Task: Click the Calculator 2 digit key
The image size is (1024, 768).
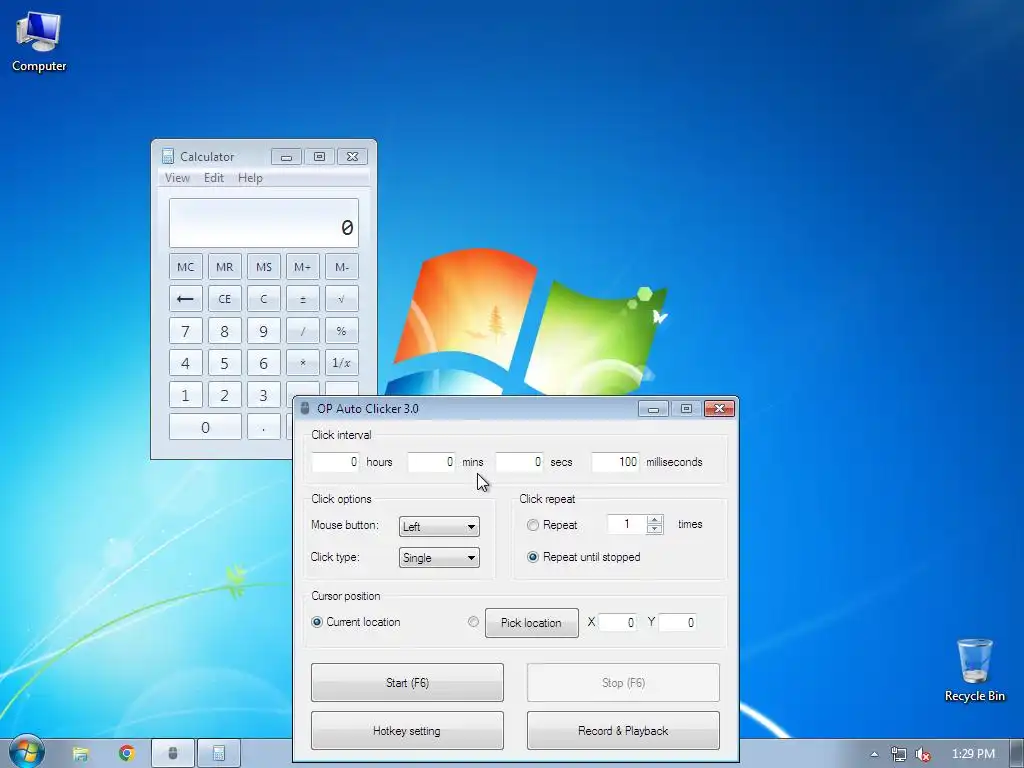Action: [x=225, y=395]
